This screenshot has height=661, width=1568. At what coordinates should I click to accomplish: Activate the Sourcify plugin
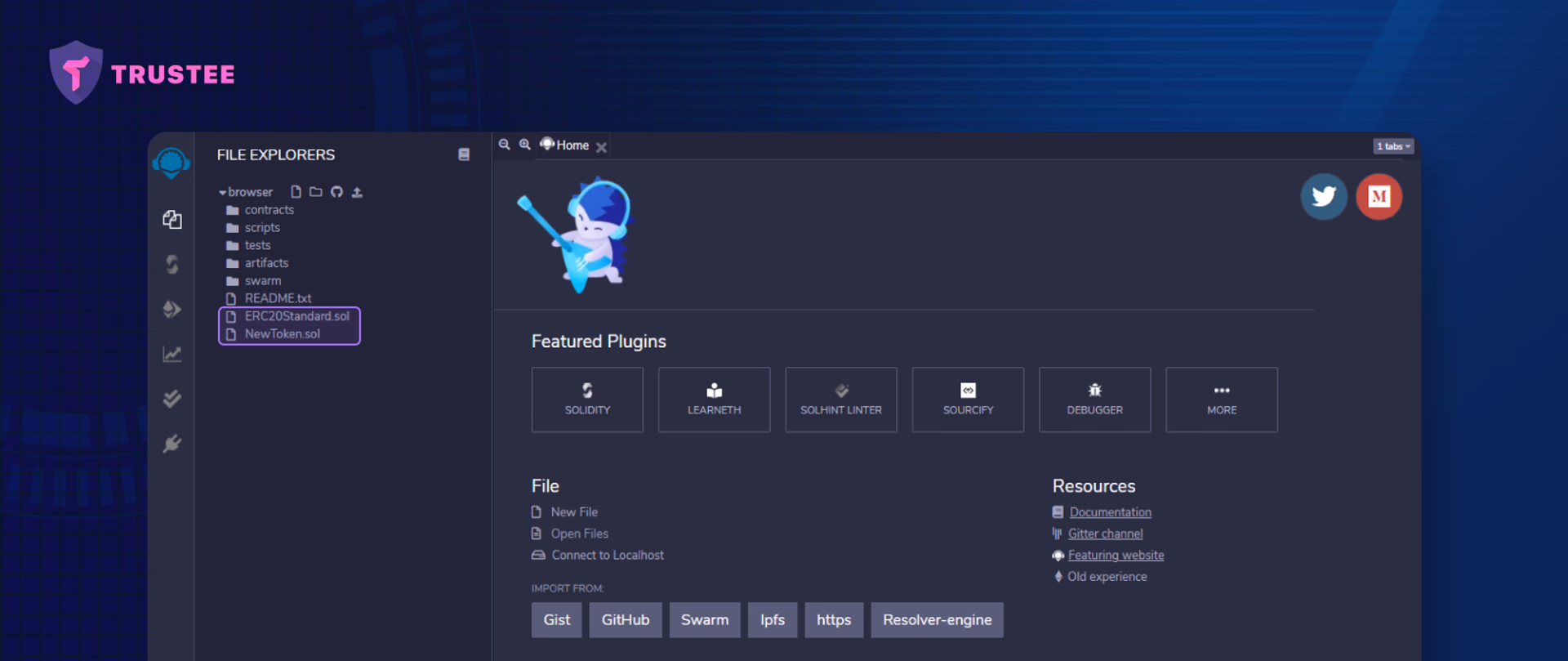tap(968, 400)
